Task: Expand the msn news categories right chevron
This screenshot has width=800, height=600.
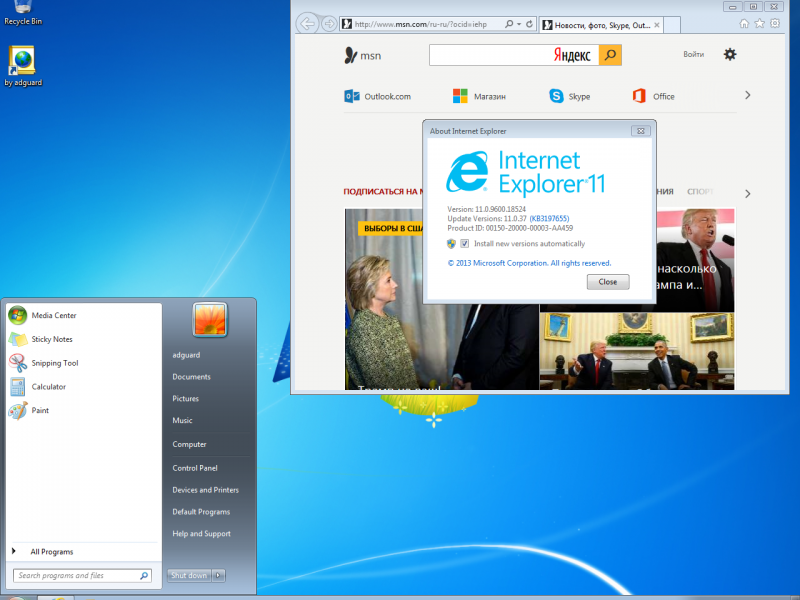Action: click(x=747, y=194)
